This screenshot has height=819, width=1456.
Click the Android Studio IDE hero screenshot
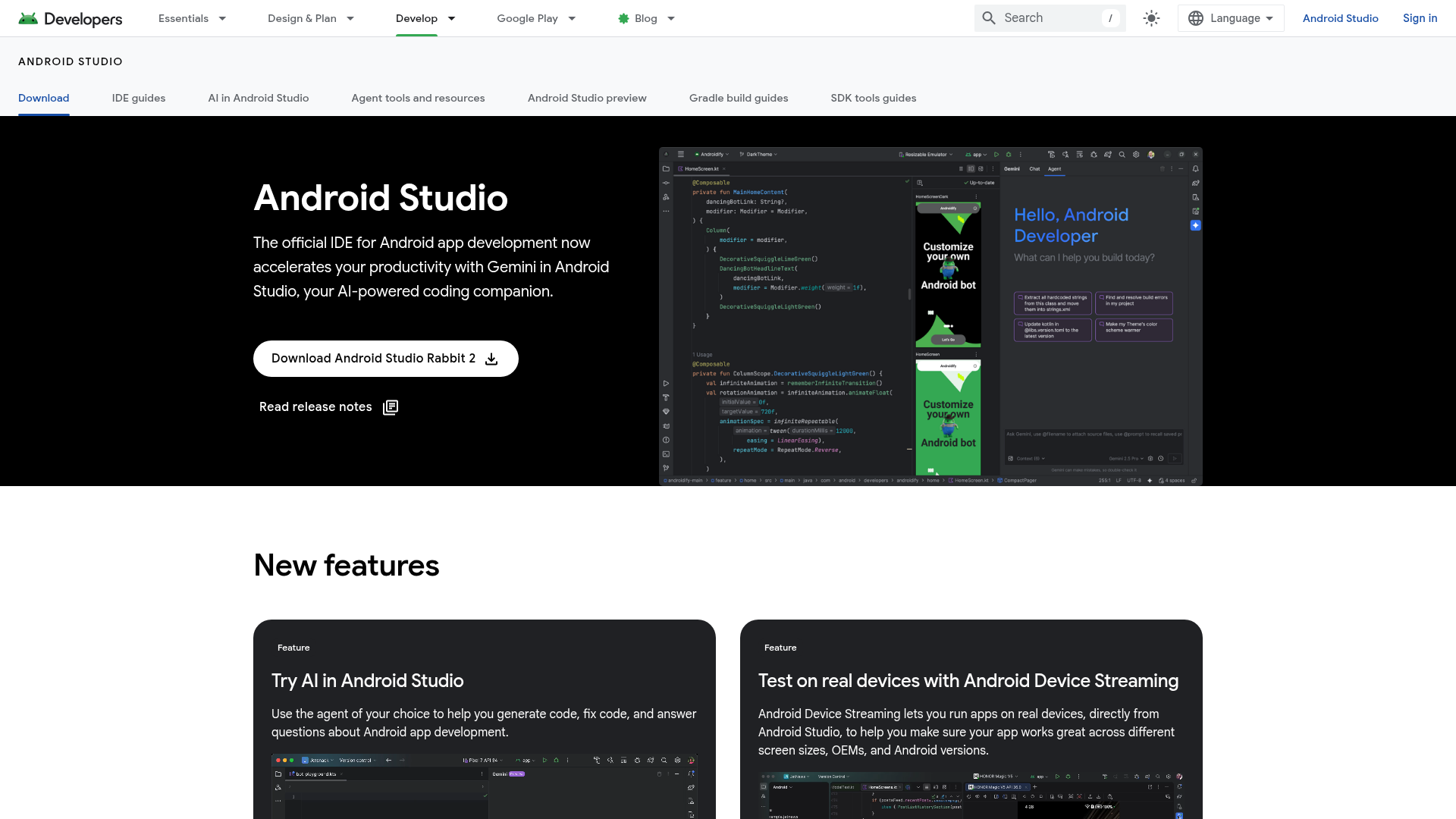click(x=930, y=316)
